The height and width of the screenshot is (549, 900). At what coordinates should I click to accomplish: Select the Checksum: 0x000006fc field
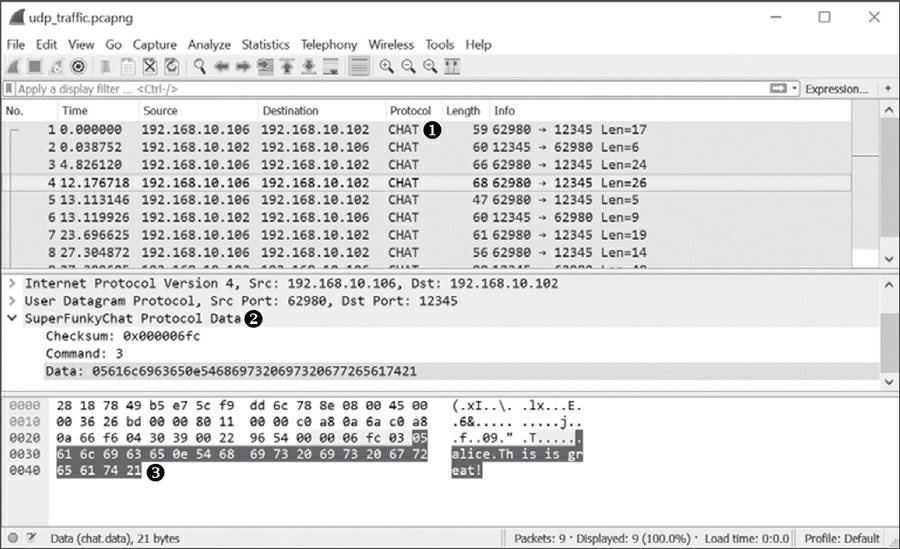point(123,336)
